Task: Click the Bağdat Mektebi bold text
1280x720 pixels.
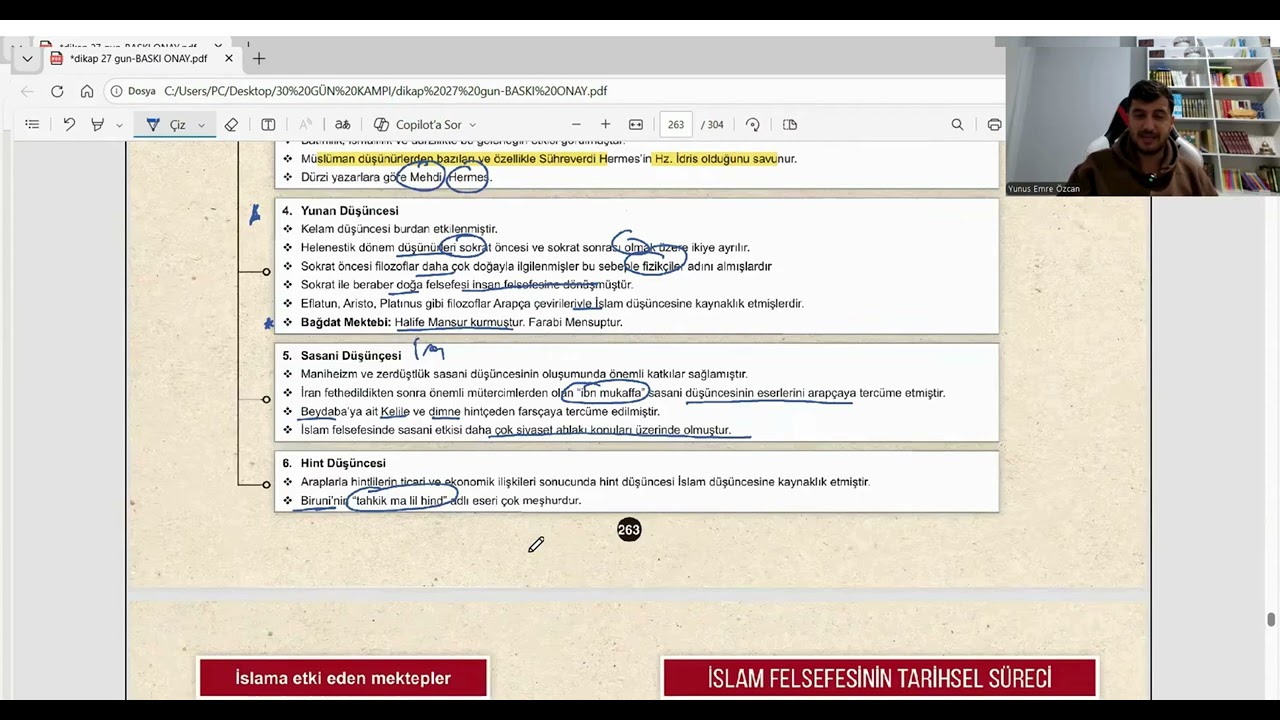Action: click(346, 323)
